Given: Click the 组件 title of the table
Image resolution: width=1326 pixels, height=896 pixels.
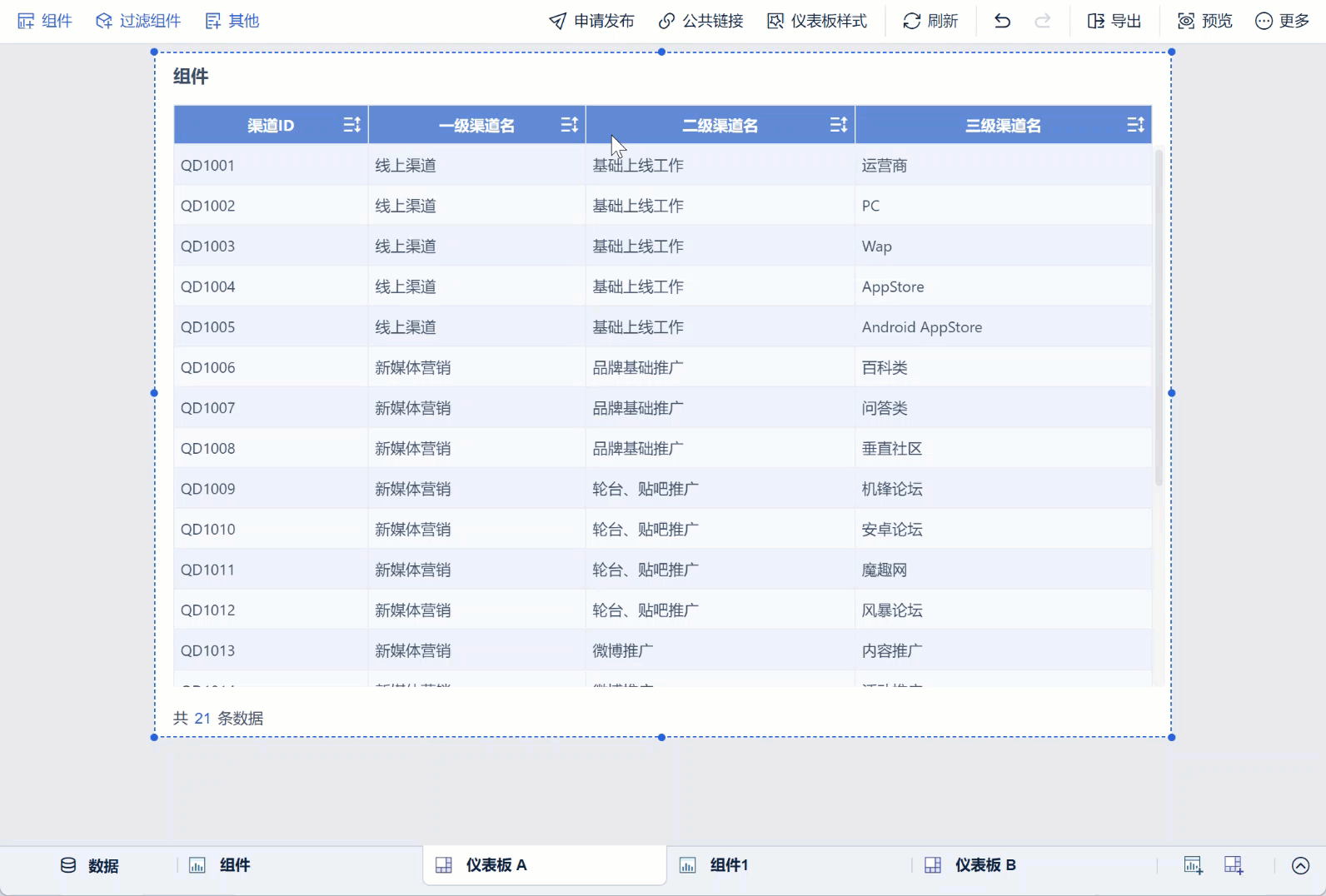Looking at the screenshot, I should (x=191, y=77).
